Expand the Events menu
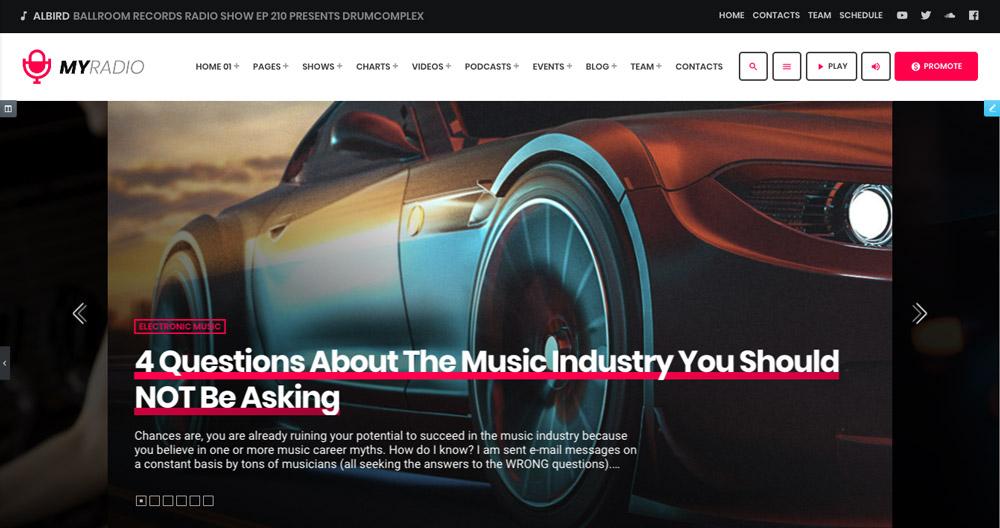The height and width of the screenshot is (528, 1000). 552,66
